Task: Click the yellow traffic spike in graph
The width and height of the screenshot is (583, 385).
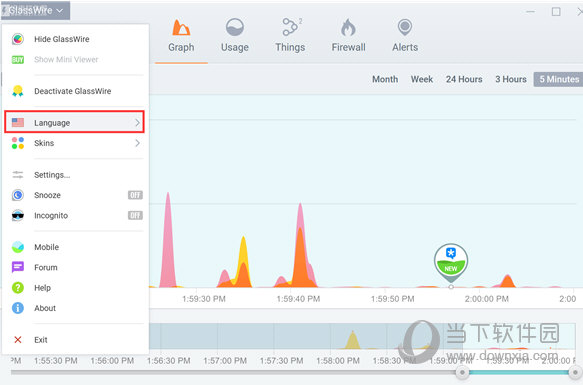Action: pos(244,249)
